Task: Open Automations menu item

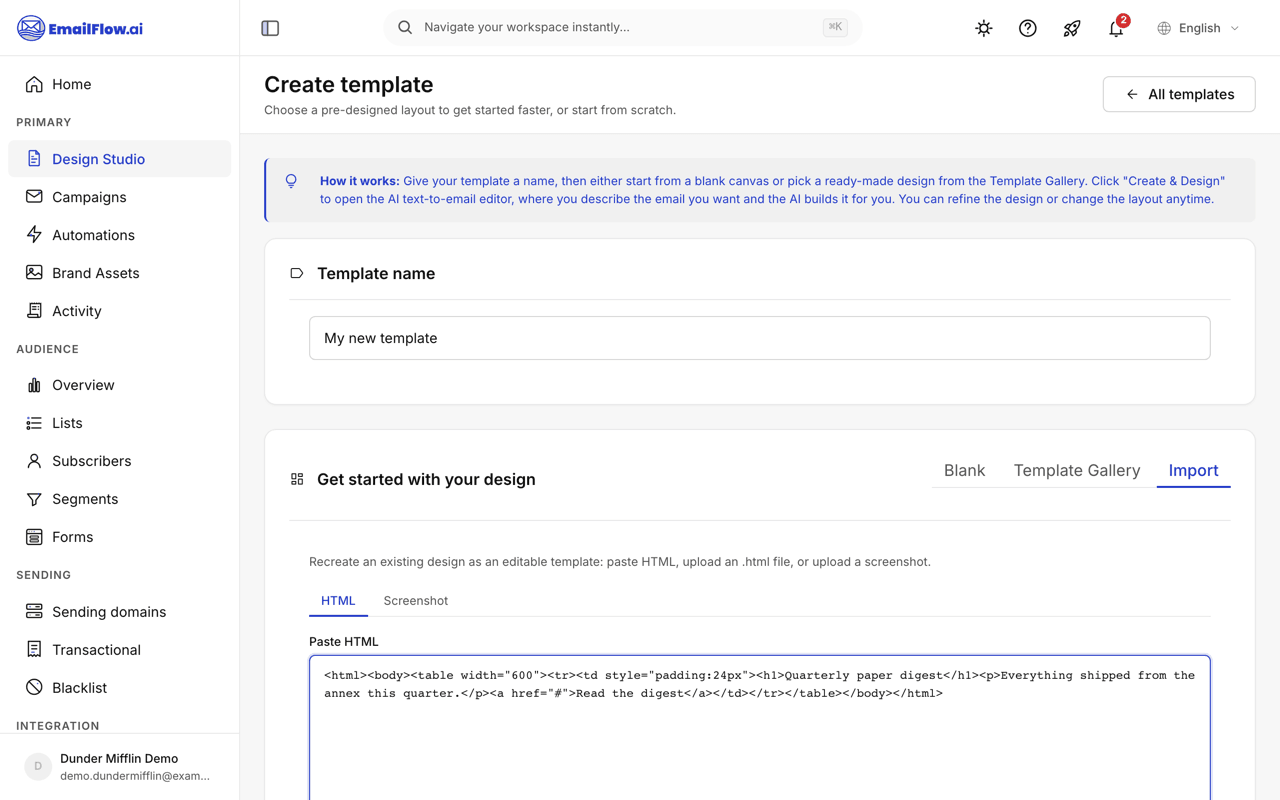Action: click(x=119, y=235)
